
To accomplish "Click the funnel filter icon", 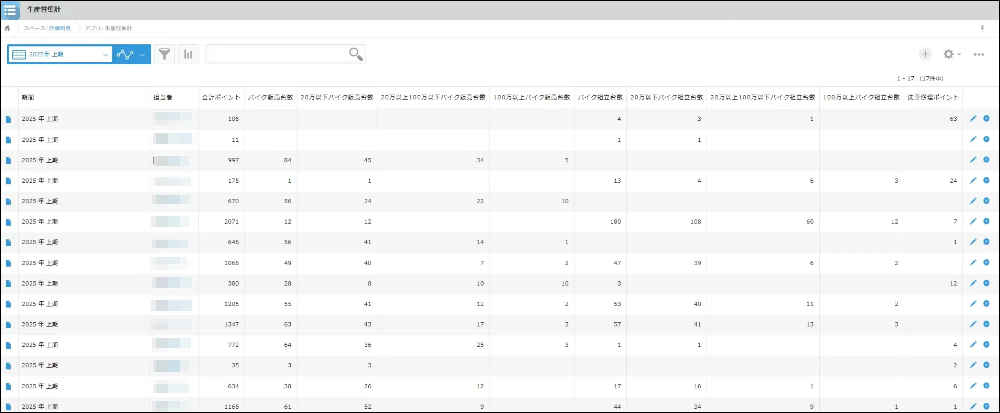I will 165,54.
